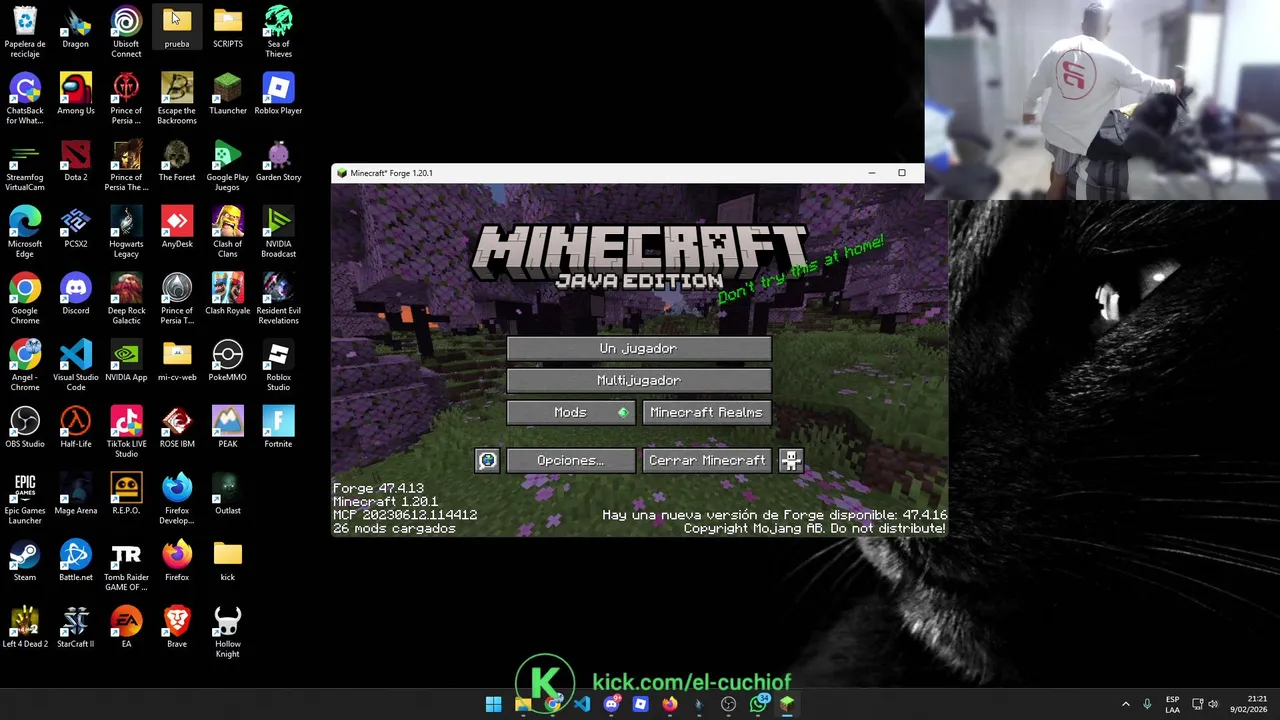Open WhatsApp from the taskbar
1280x720 pixels.
[759, 704]
